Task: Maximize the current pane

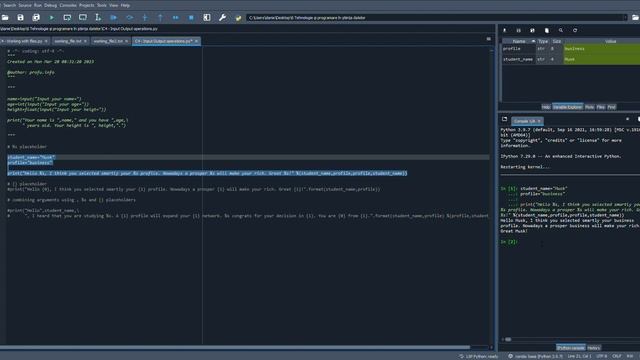Action: coord(207,18)
